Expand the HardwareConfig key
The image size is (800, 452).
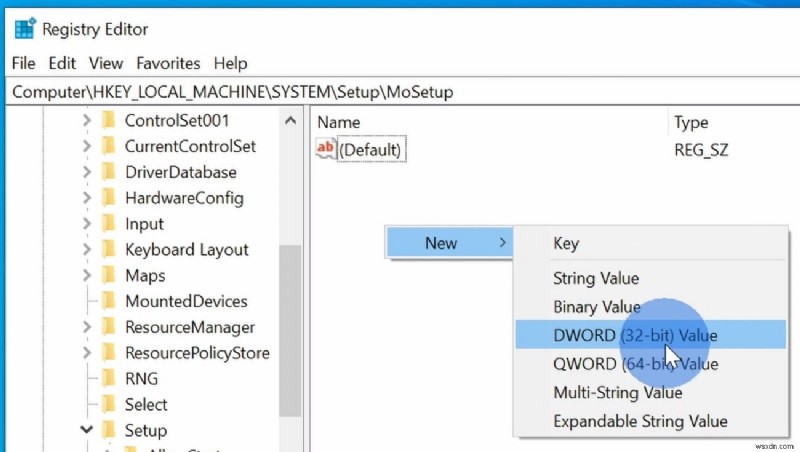(87, 198)
